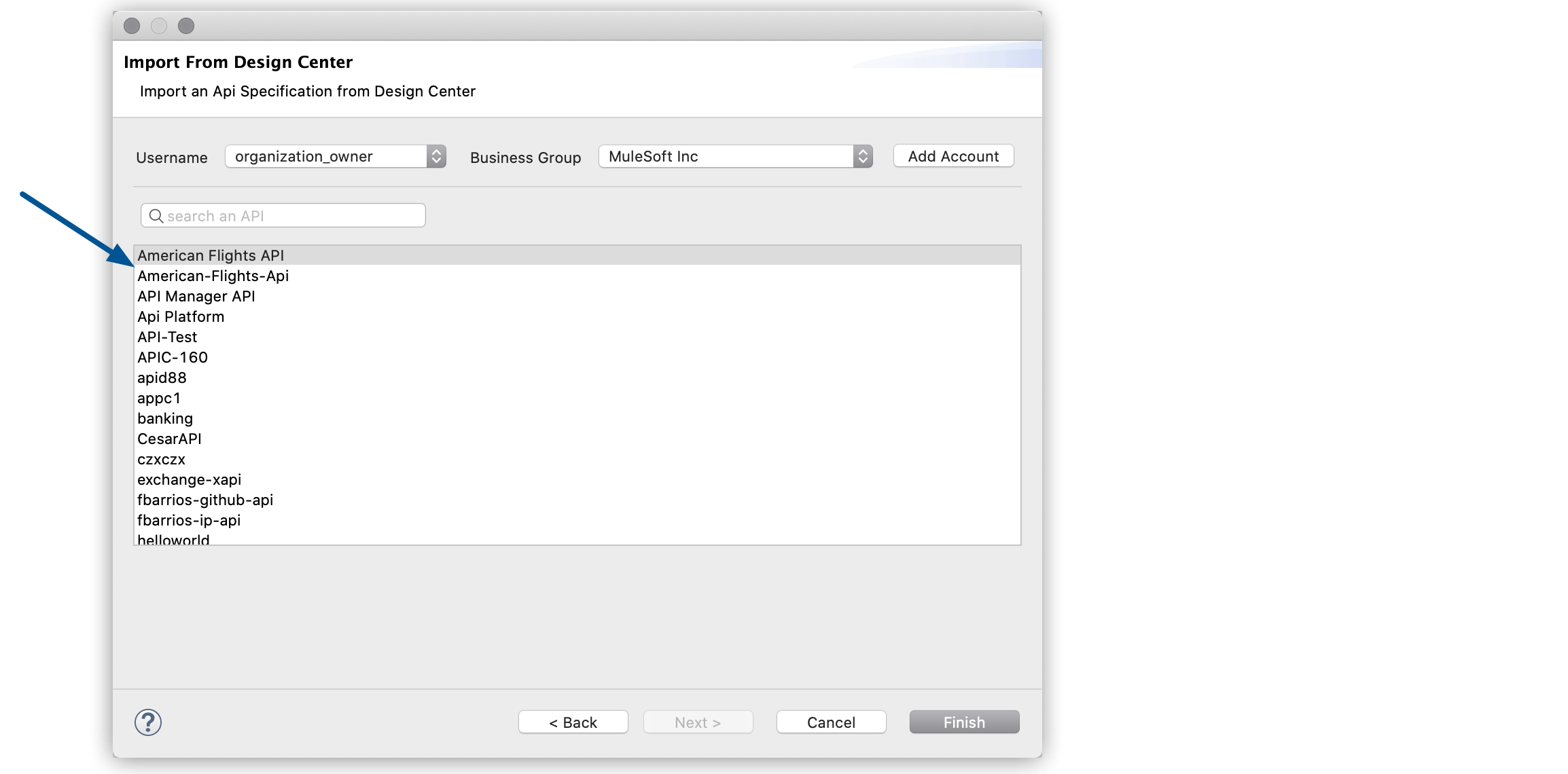Click the Add Account button
Screen dimensions: 1568x774
point(952,155)
